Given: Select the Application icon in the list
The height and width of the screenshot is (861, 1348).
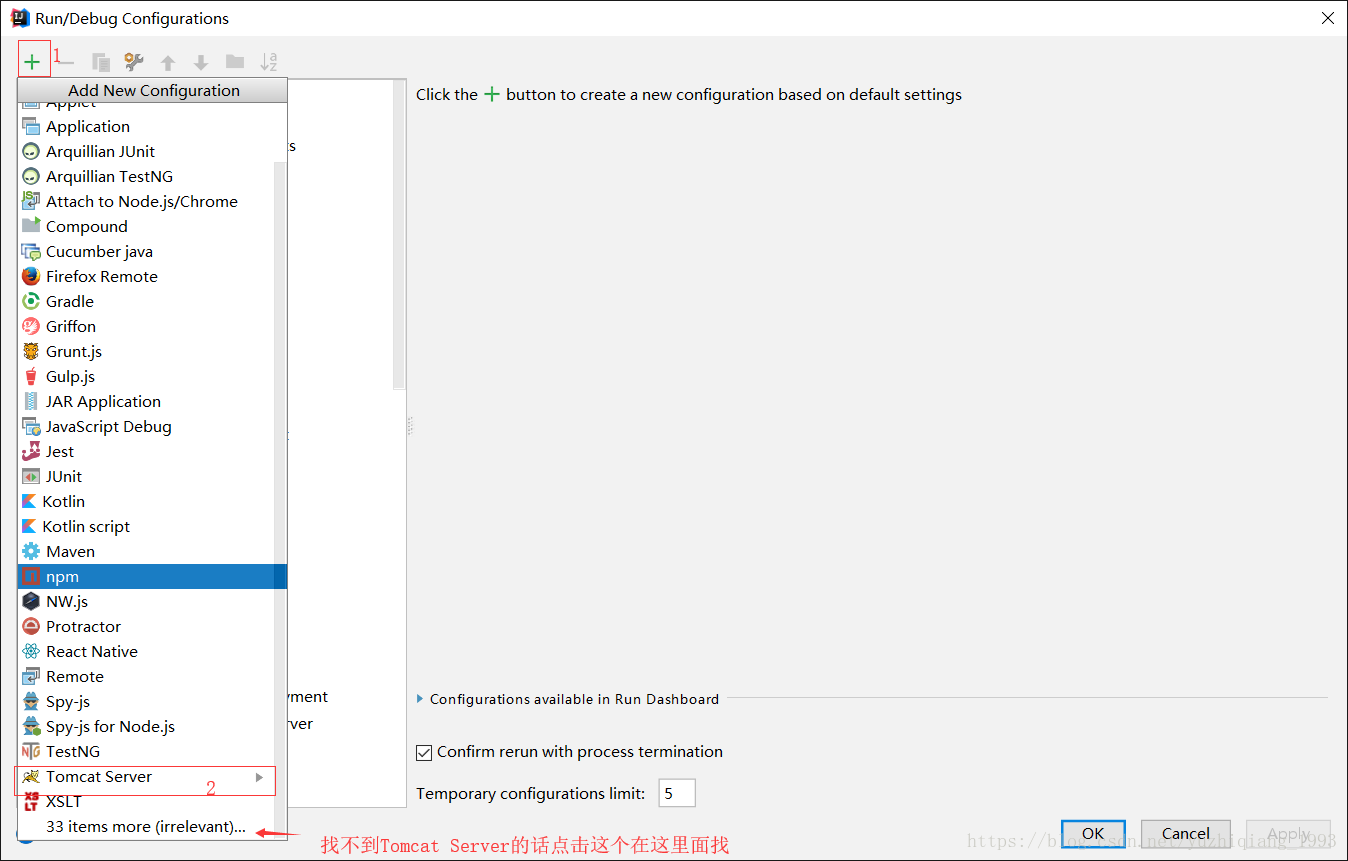Looking at the screenshot, I should pos(31,126).
